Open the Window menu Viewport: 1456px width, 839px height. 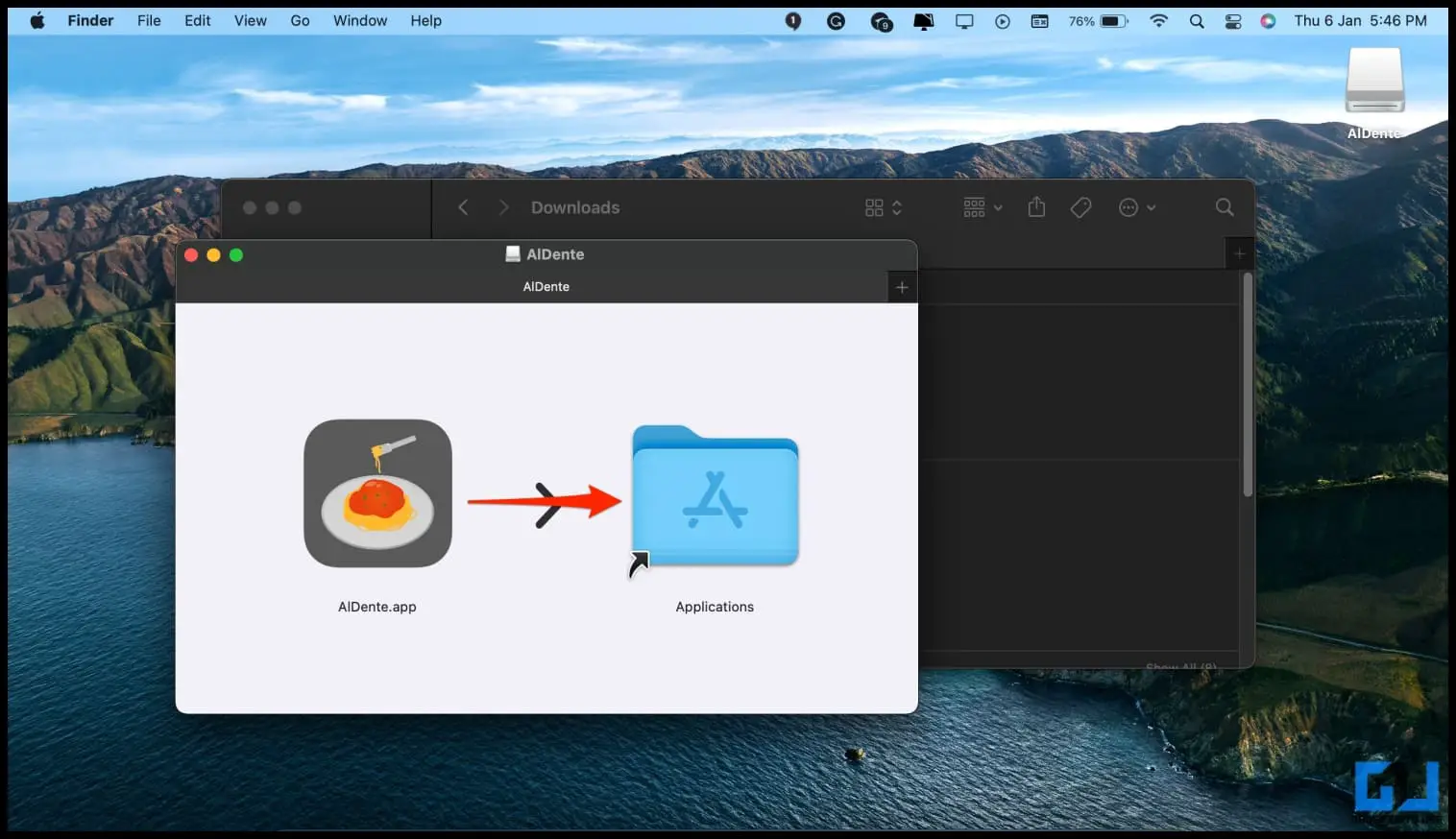pos(360,20)
